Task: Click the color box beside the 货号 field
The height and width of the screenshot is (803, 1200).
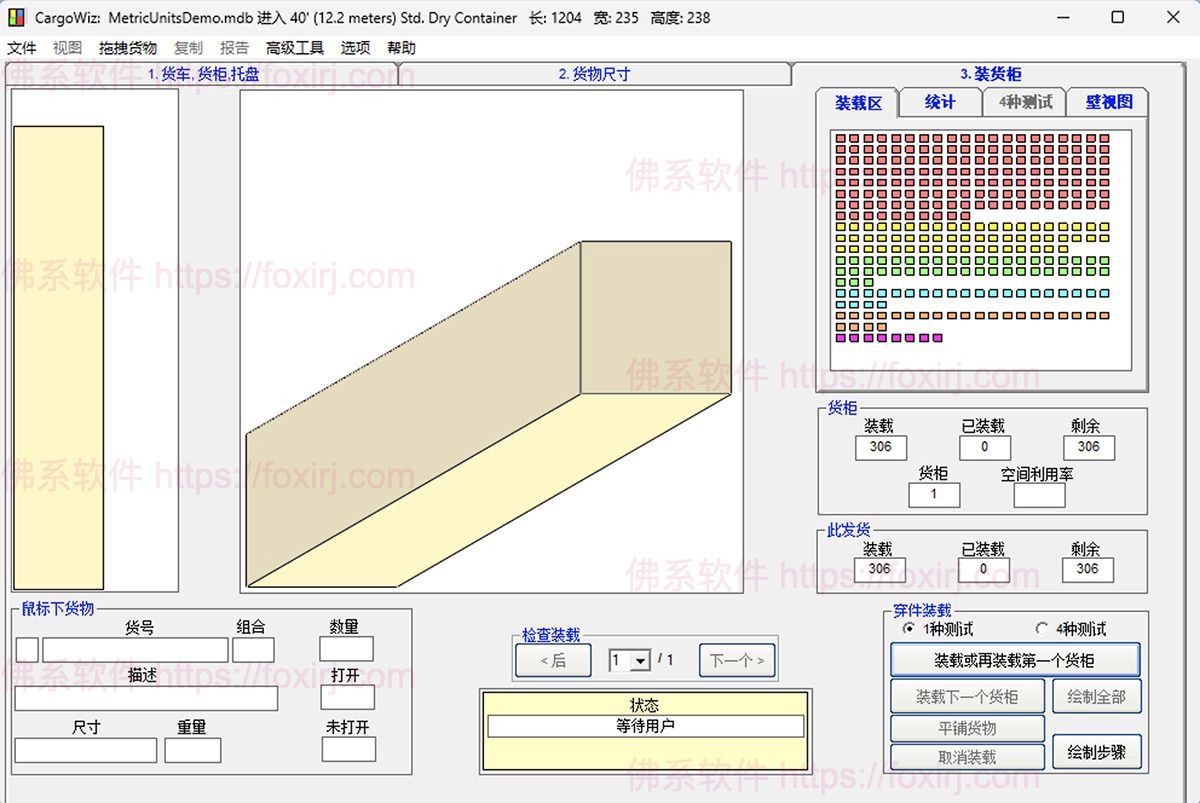Action: (27, 650)
